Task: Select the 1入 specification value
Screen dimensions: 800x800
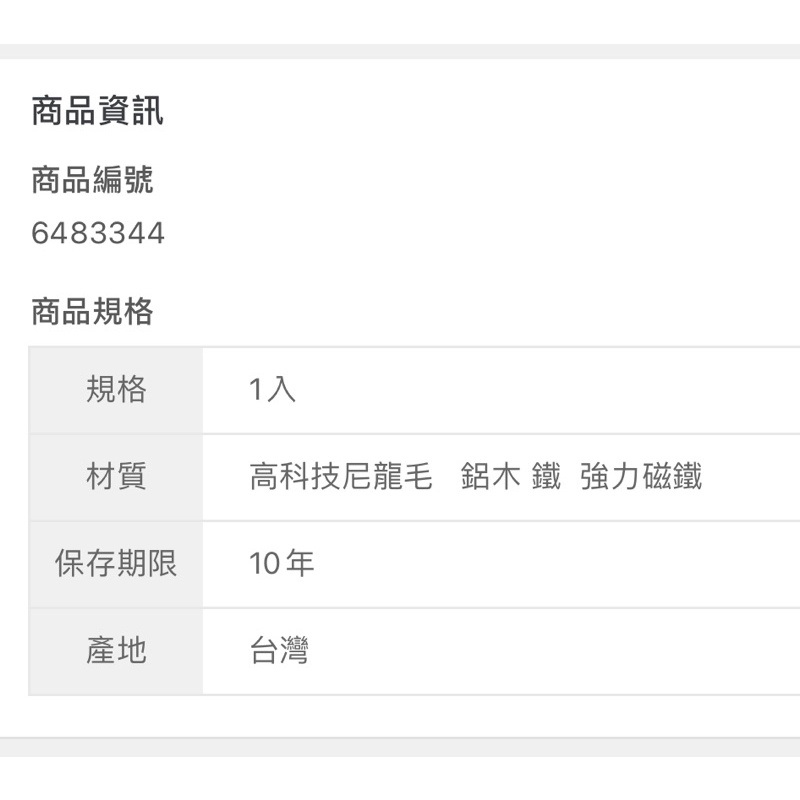Action: pyautogui.click(x=272, y=390)
